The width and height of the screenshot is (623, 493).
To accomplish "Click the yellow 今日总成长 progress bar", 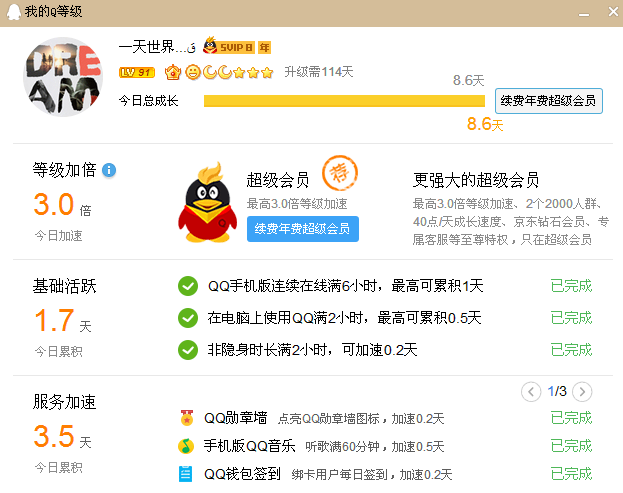I will click(344, 101).
